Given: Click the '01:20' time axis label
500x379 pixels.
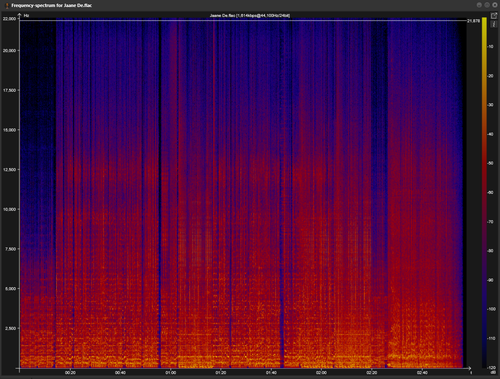Looking at the screenshot, I should coord(221,373).
